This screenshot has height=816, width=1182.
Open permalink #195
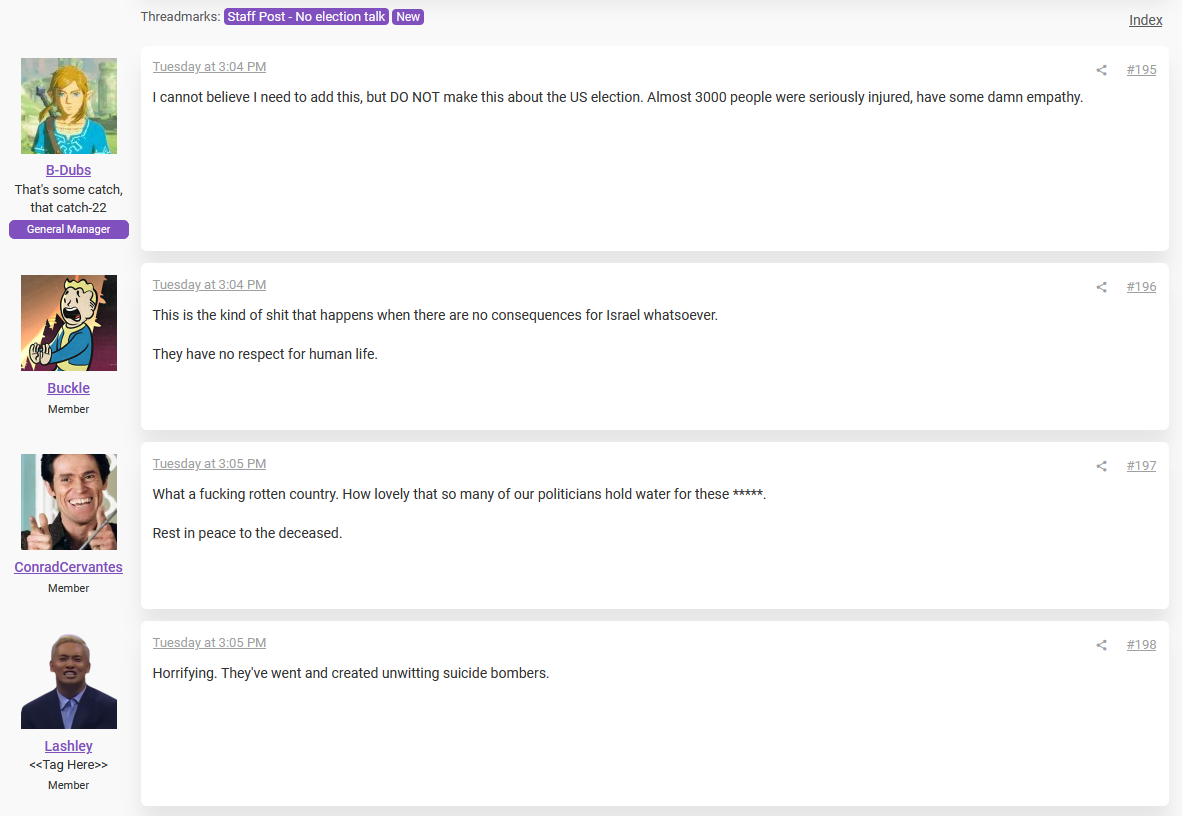(1141, 70)
